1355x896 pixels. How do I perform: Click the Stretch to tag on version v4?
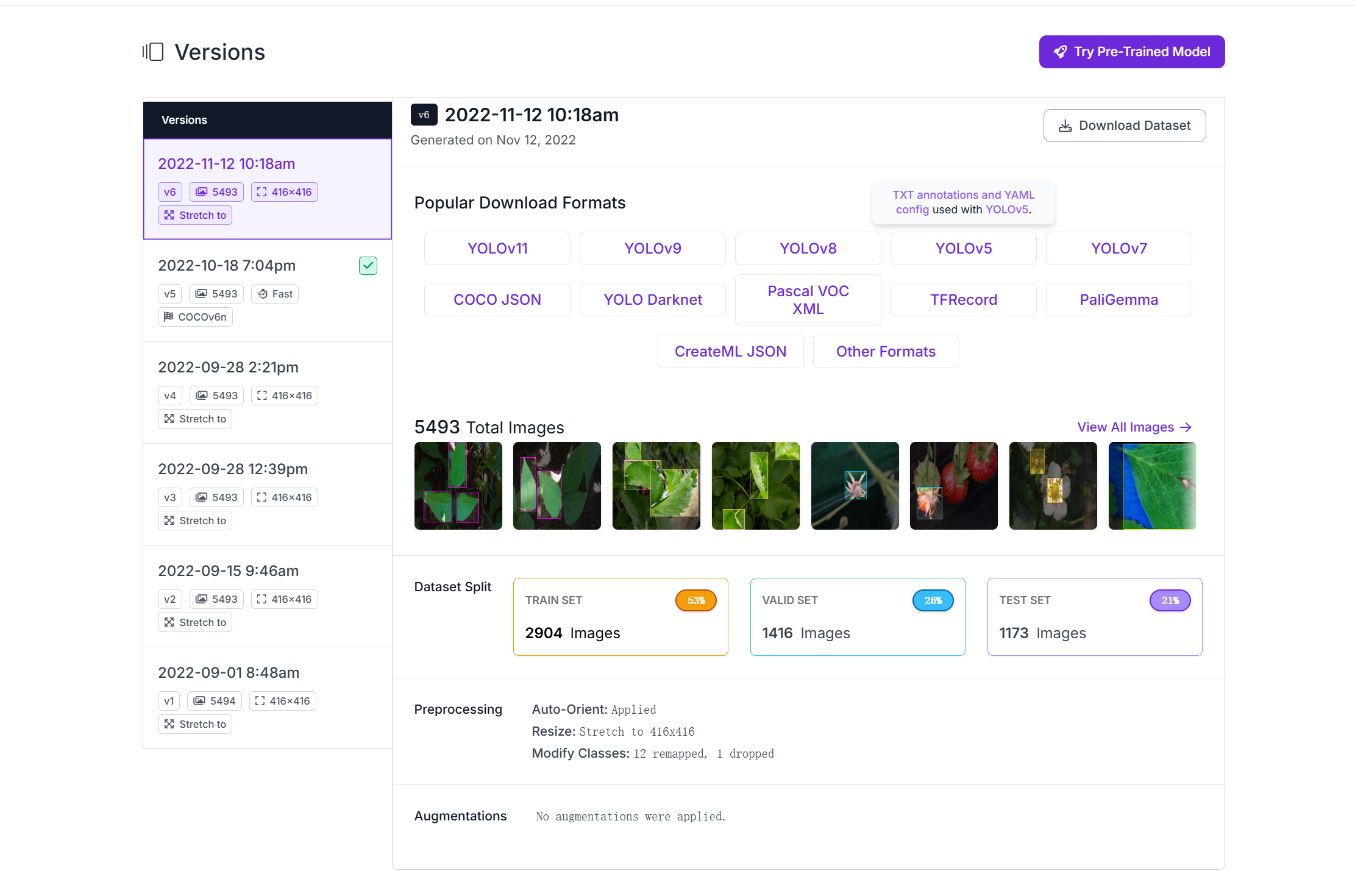click(x=195, y=419)
